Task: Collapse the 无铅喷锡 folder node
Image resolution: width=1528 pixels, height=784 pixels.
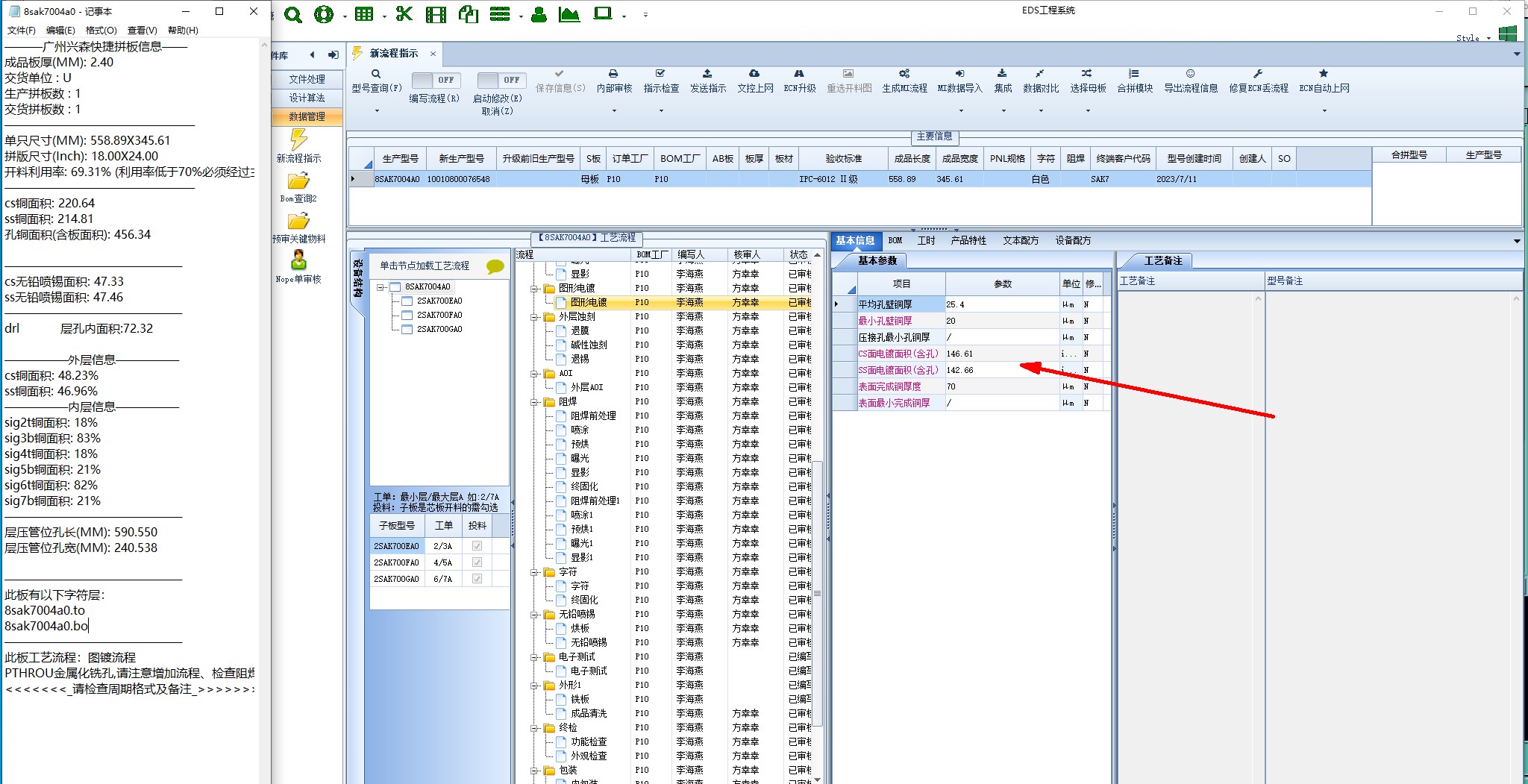Action: coord(535,615)
